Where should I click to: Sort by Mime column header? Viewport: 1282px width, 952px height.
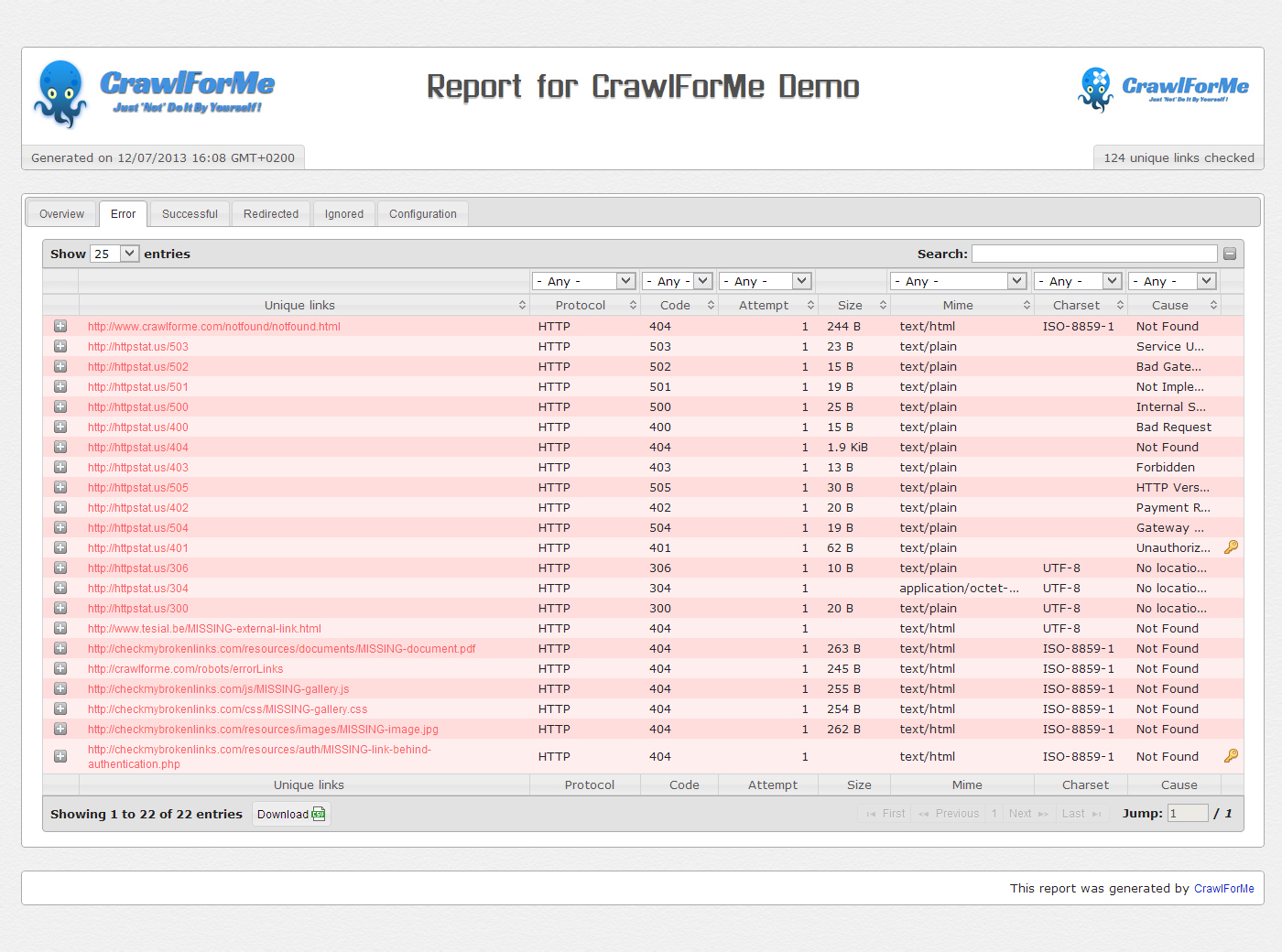961,306
